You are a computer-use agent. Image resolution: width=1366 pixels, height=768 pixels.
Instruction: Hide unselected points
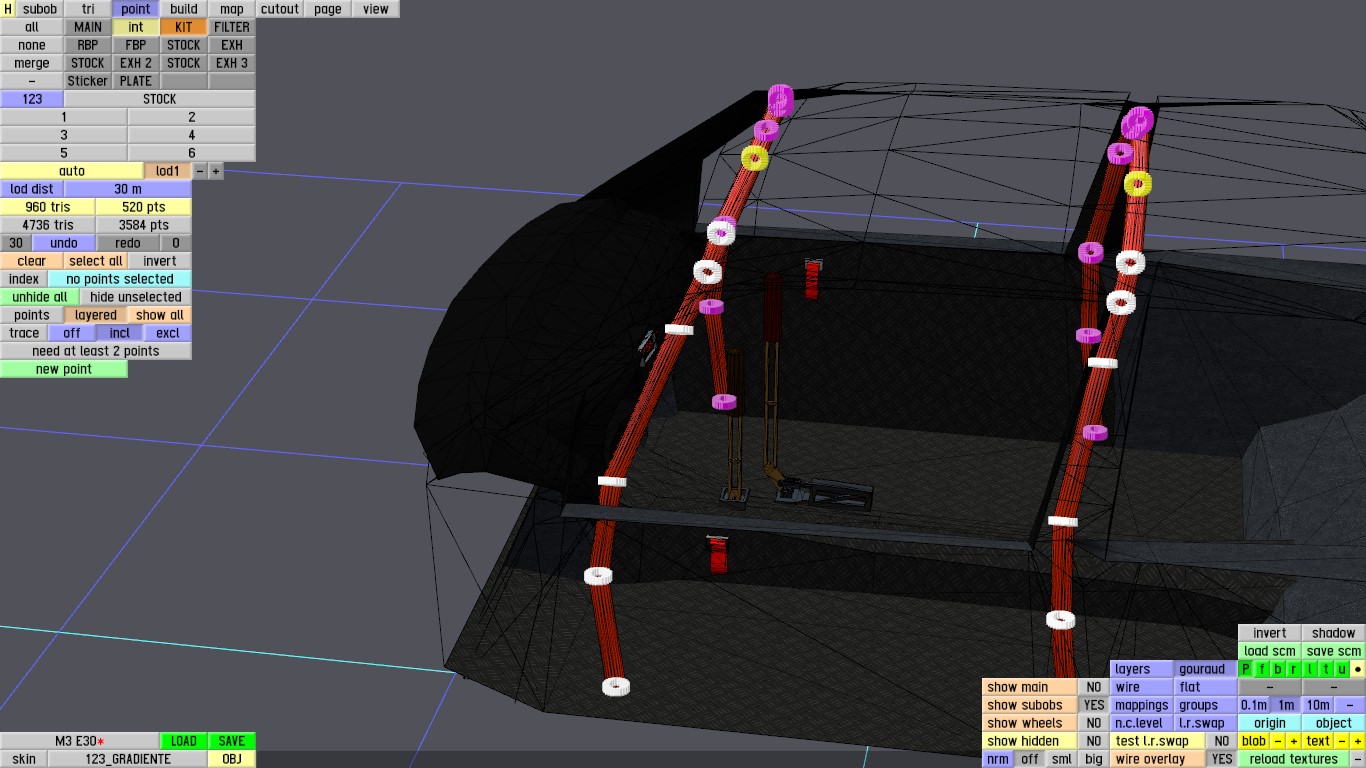point(136,297)
